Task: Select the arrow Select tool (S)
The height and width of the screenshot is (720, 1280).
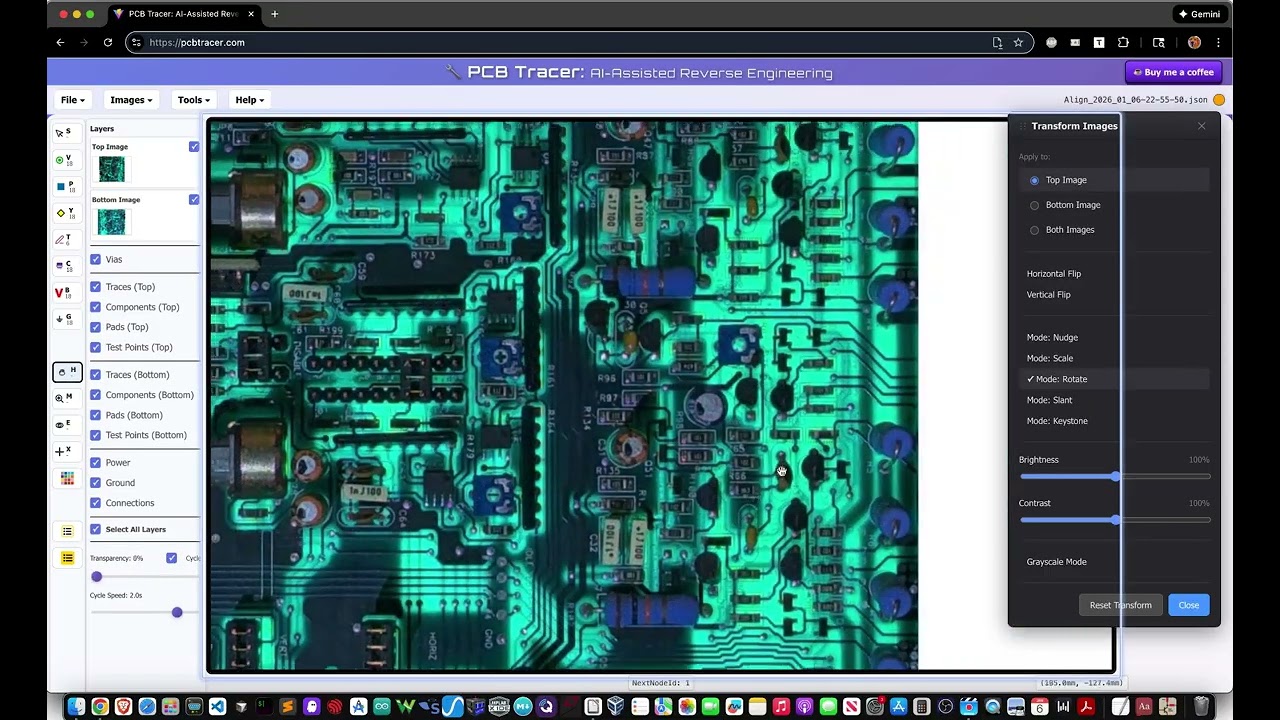Action: (66, 133)
